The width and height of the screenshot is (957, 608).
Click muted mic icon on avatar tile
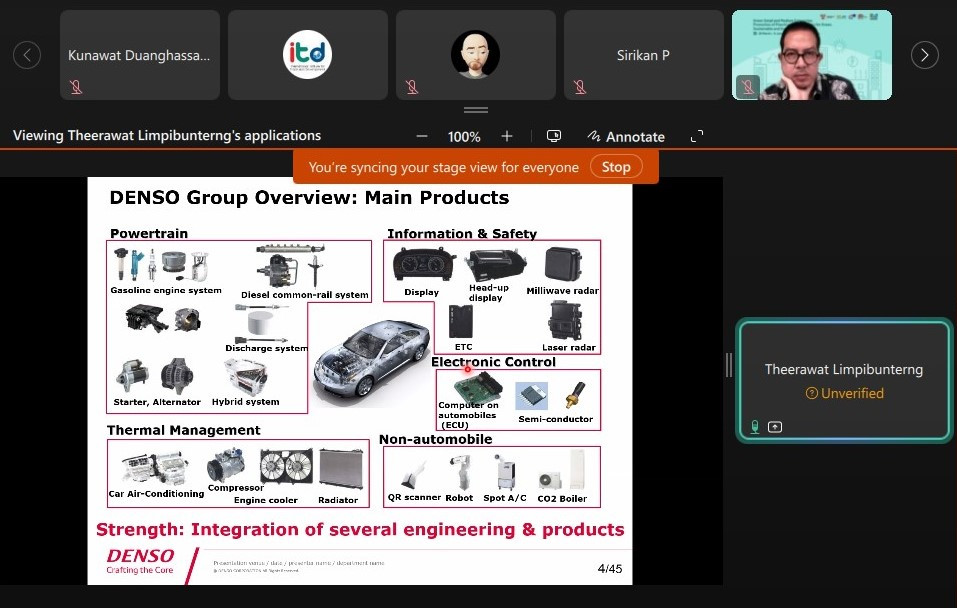(x=412, y=87)
